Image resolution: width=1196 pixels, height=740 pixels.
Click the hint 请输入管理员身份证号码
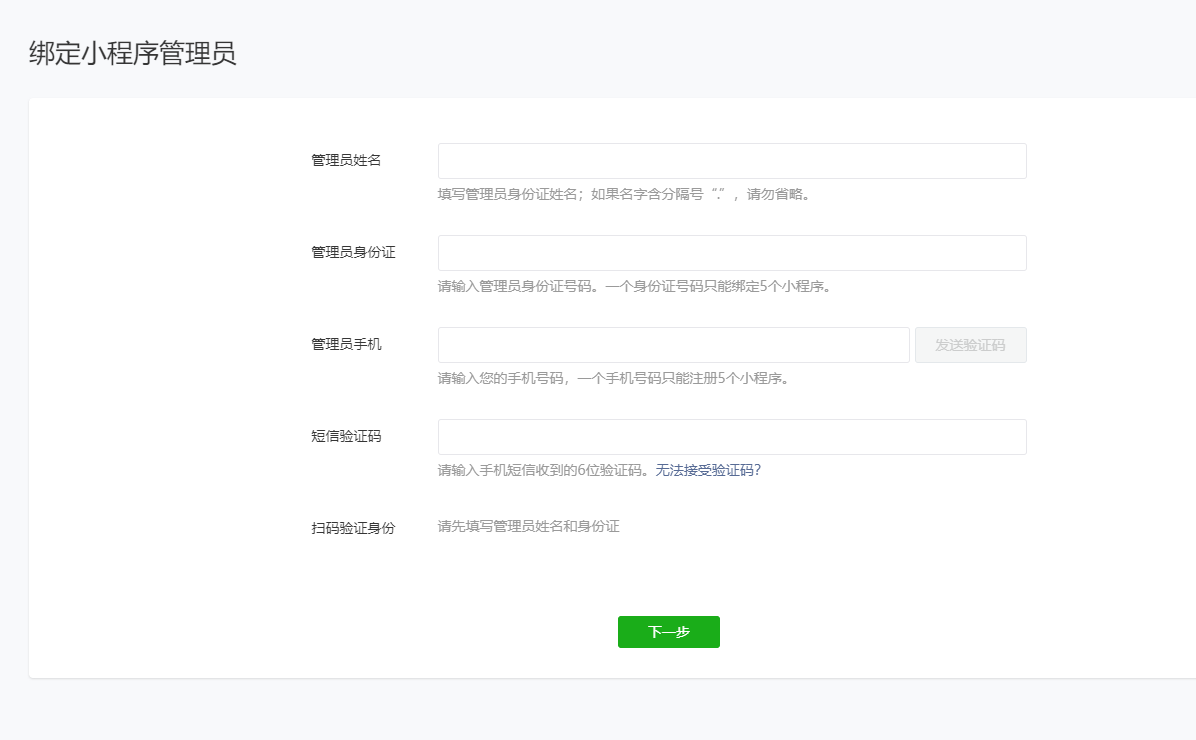click(x=518, y=286)
